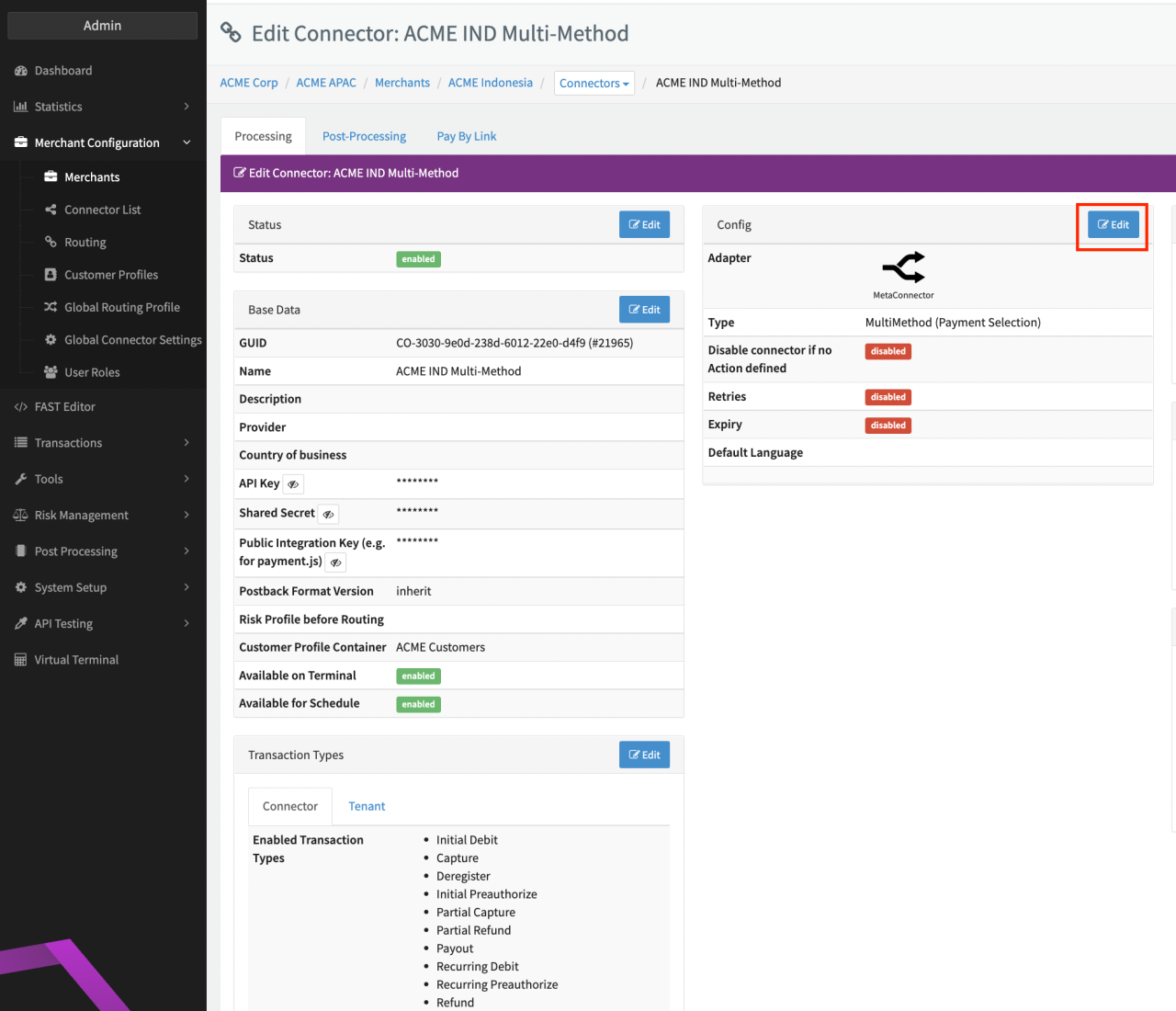Open the Tenant transaction types tab
The image size is (1176, 1011).
click(367, 806)
